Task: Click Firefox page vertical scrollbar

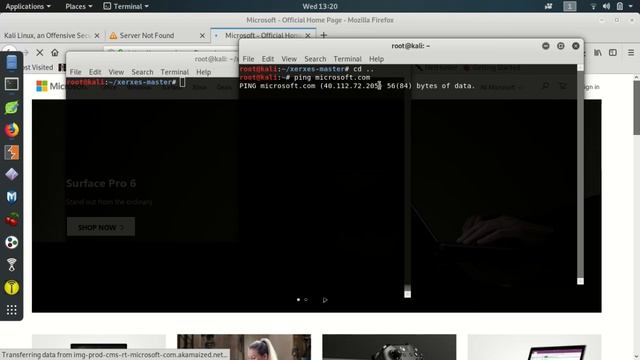Action: (636, 108)
